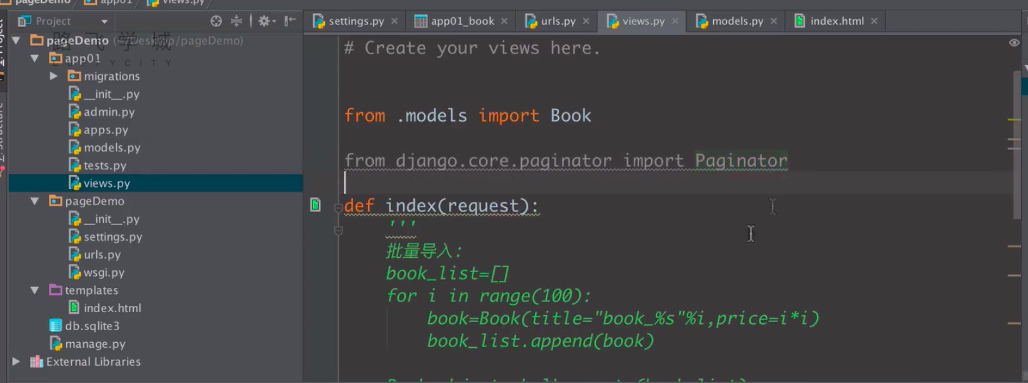This screenshot has height=383, width=1028.
Task: Collapse the inner pageDemo package folder
Action: point(35,201)
